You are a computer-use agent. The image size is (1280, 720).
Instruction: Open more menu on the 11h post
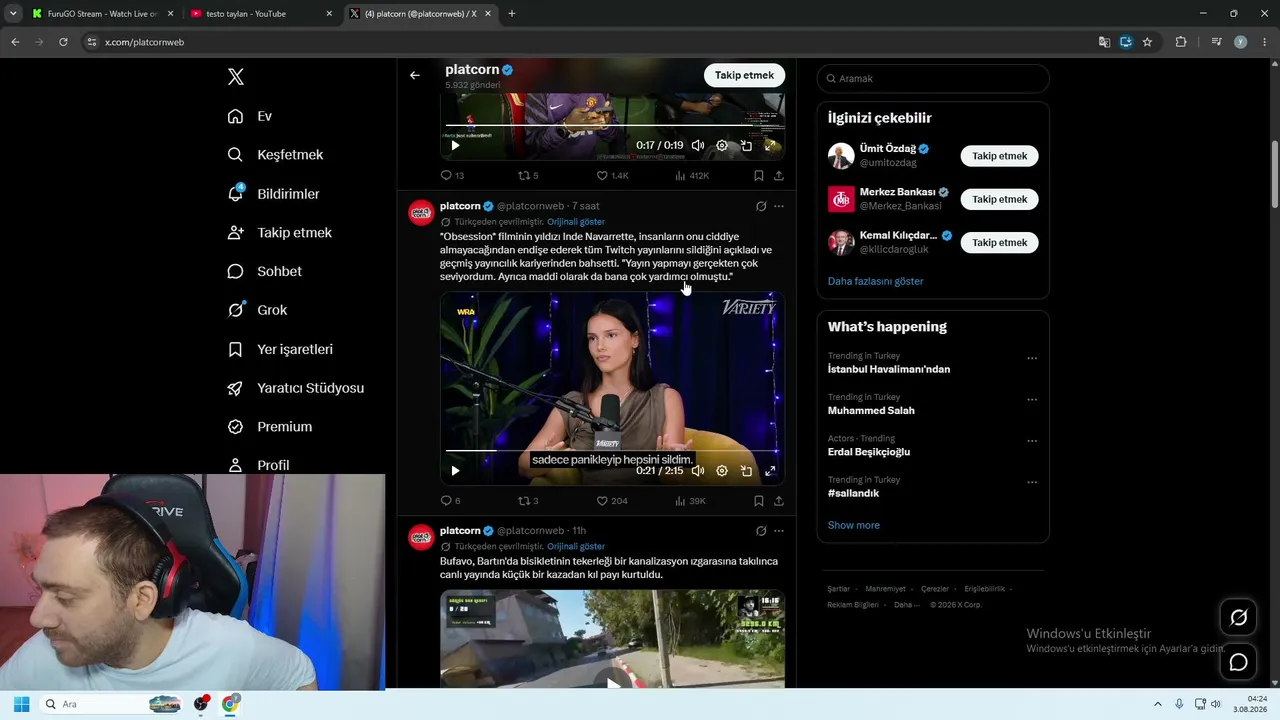coord(779,531)
